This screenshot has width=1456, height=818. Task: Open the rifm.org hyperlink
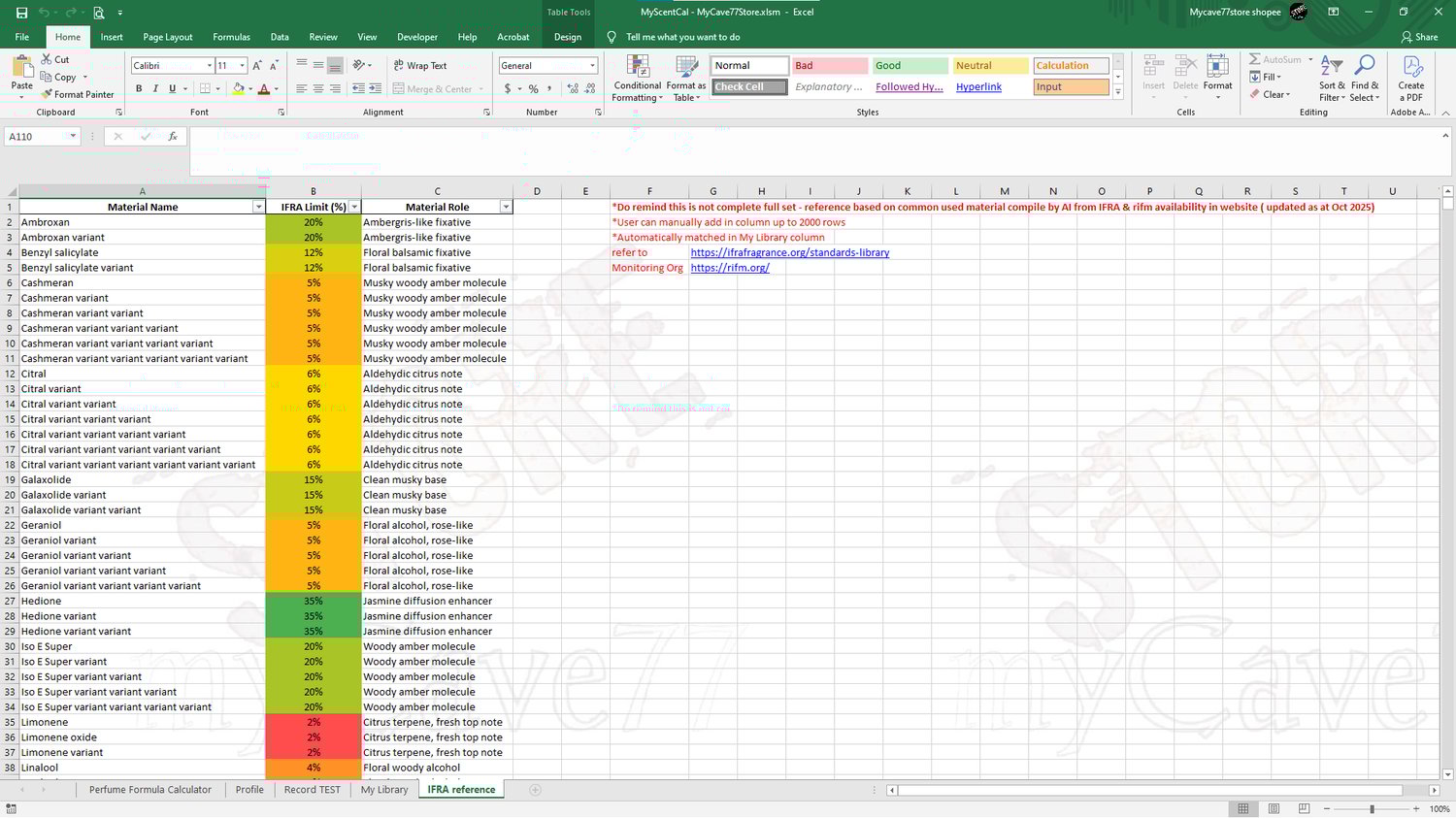730,268
